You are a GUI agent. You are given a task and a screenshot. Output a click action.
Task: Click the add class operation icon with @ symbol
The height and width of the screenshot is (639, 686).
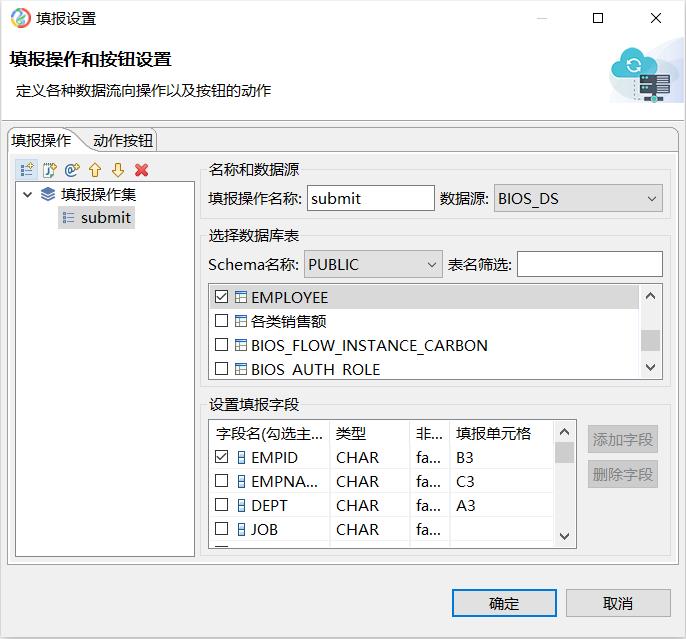pyautogui.click(x=72, y=170)
